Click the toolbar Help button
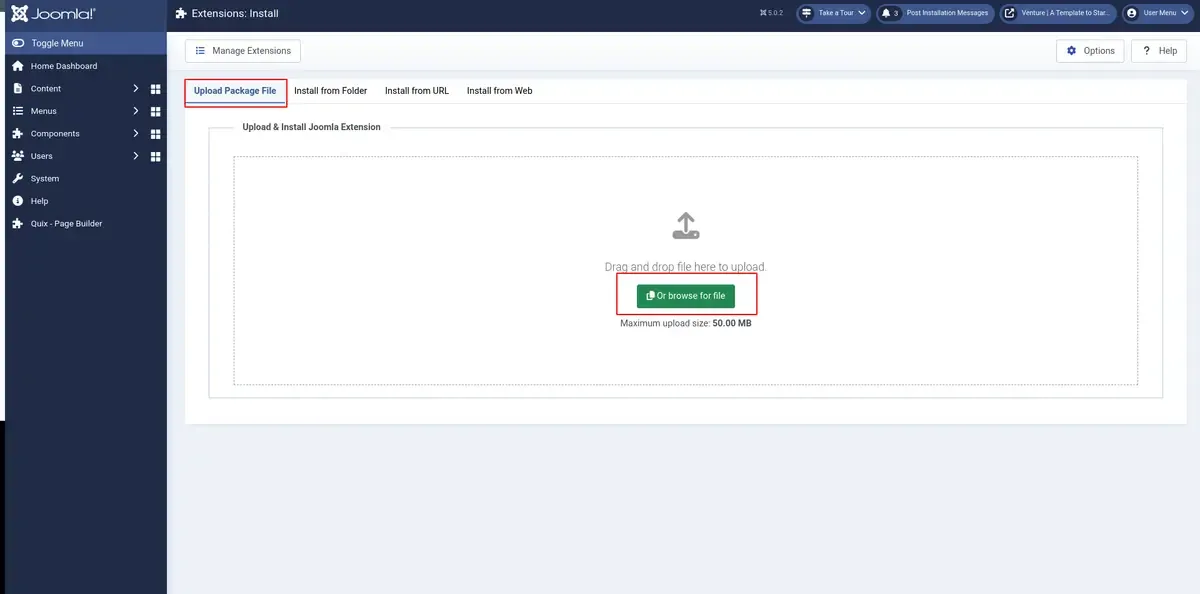This screenshot has height=594, width=1200. click(1159, 51)
